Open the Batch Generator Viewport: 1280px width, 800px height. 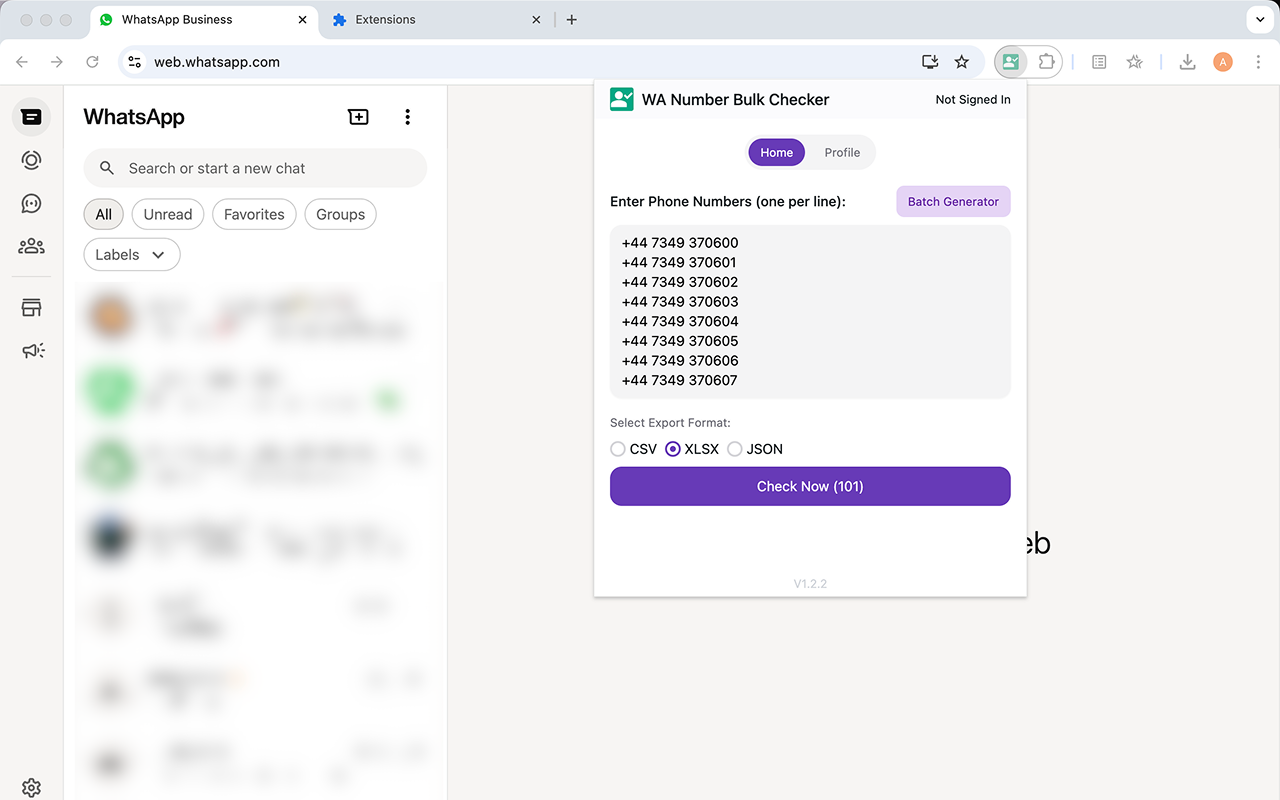pyautogui.click(x=952, y=201)
